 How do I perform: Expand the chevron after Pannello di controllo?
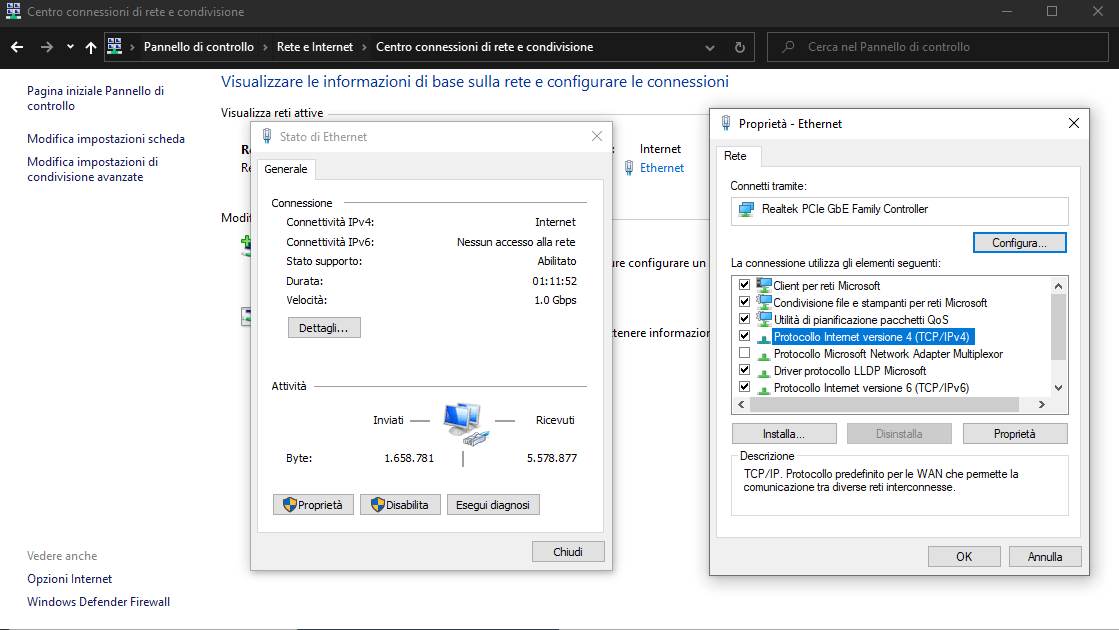tap(265, 47)
